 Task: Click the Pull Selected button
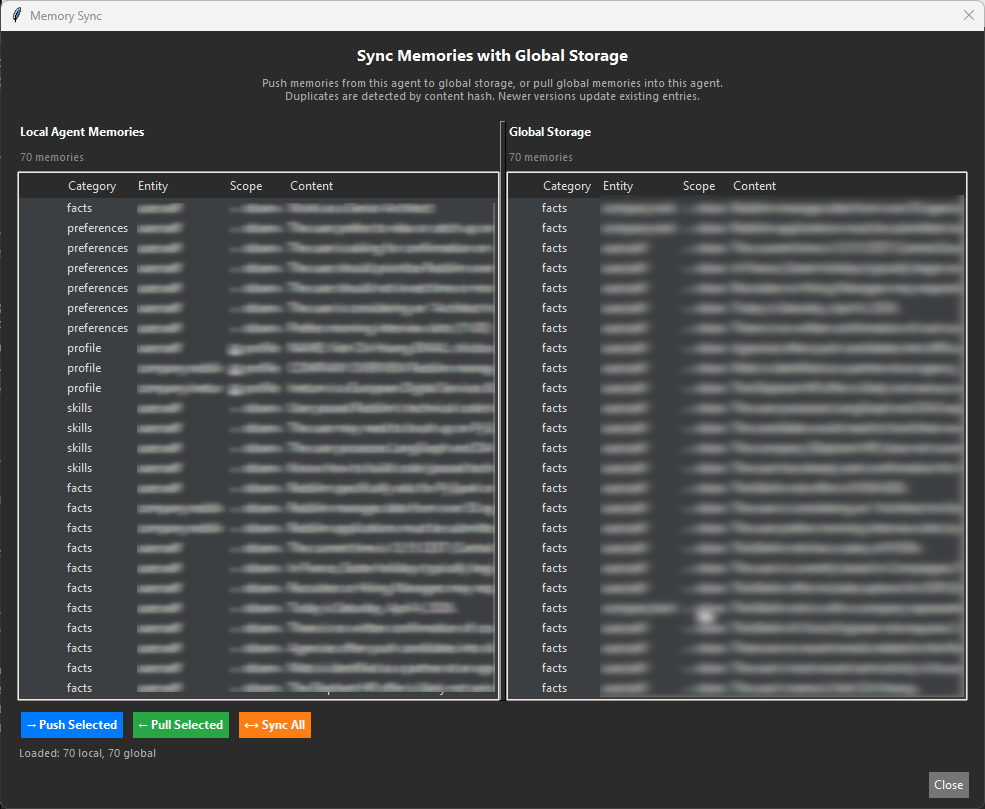[180, 724]
